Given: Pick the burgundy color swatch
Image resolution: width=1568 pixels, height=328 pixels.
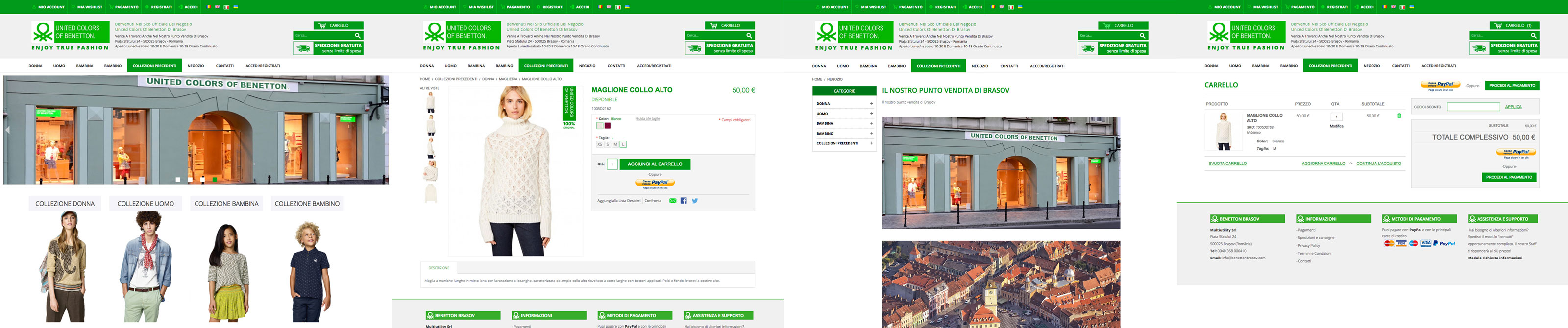Looking at the screenshot, I should click(x=608, y=126).
